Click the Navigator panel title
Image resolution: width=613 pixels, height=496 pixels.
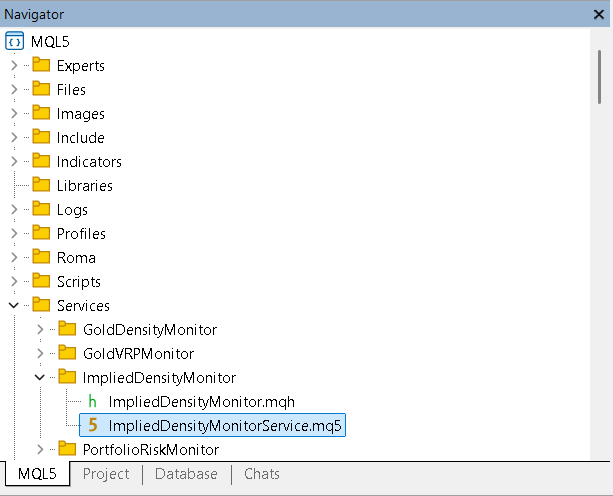click(34, 14)
